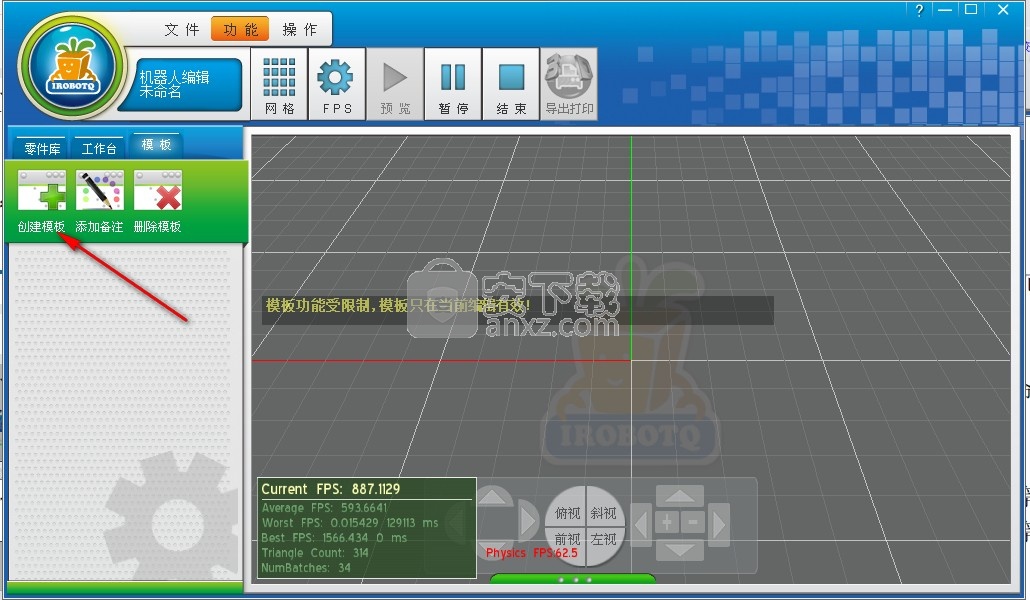
Task: Pan camera left with square left arrow
Action: pyautogui.click(x=642, y=524)
